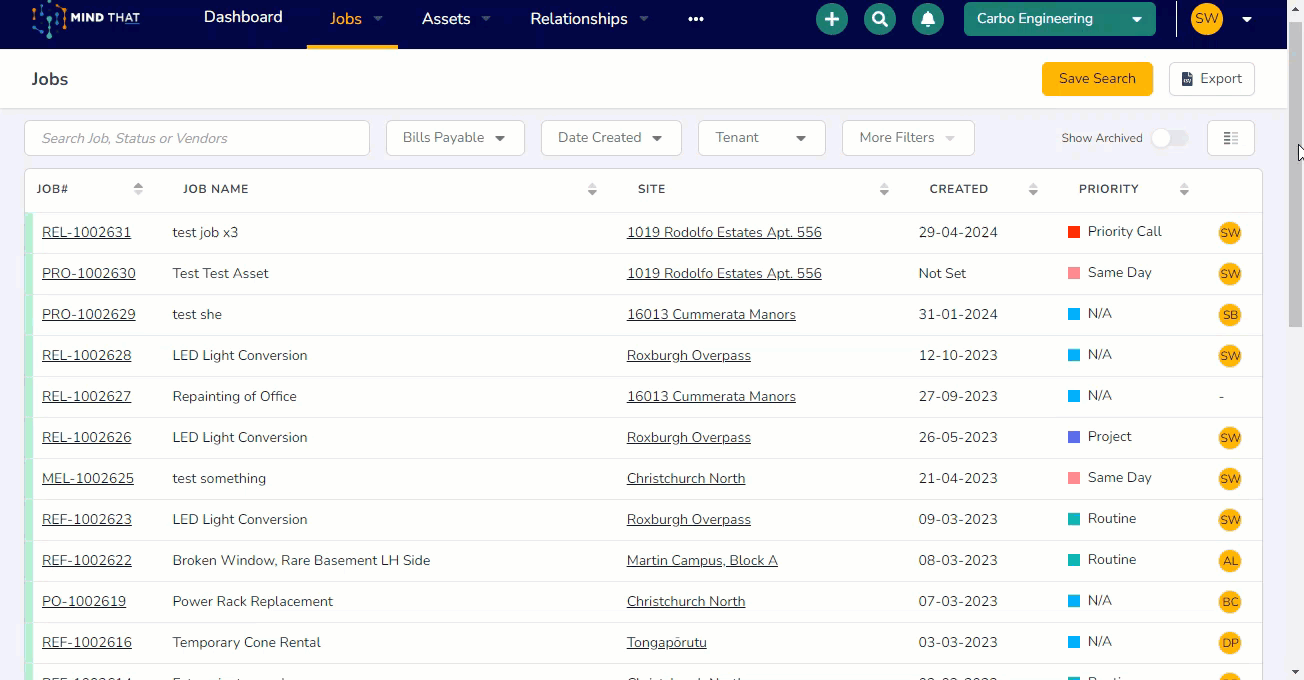Select the Assets nav item

[446, 19]
